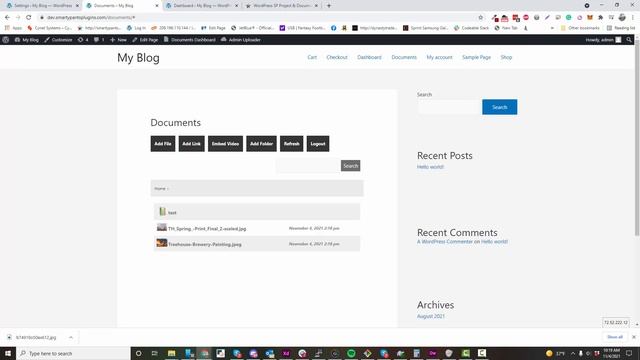
Task: Click the microphone icon in system tray
Action: pyautogui.click(x=581, y=353)
